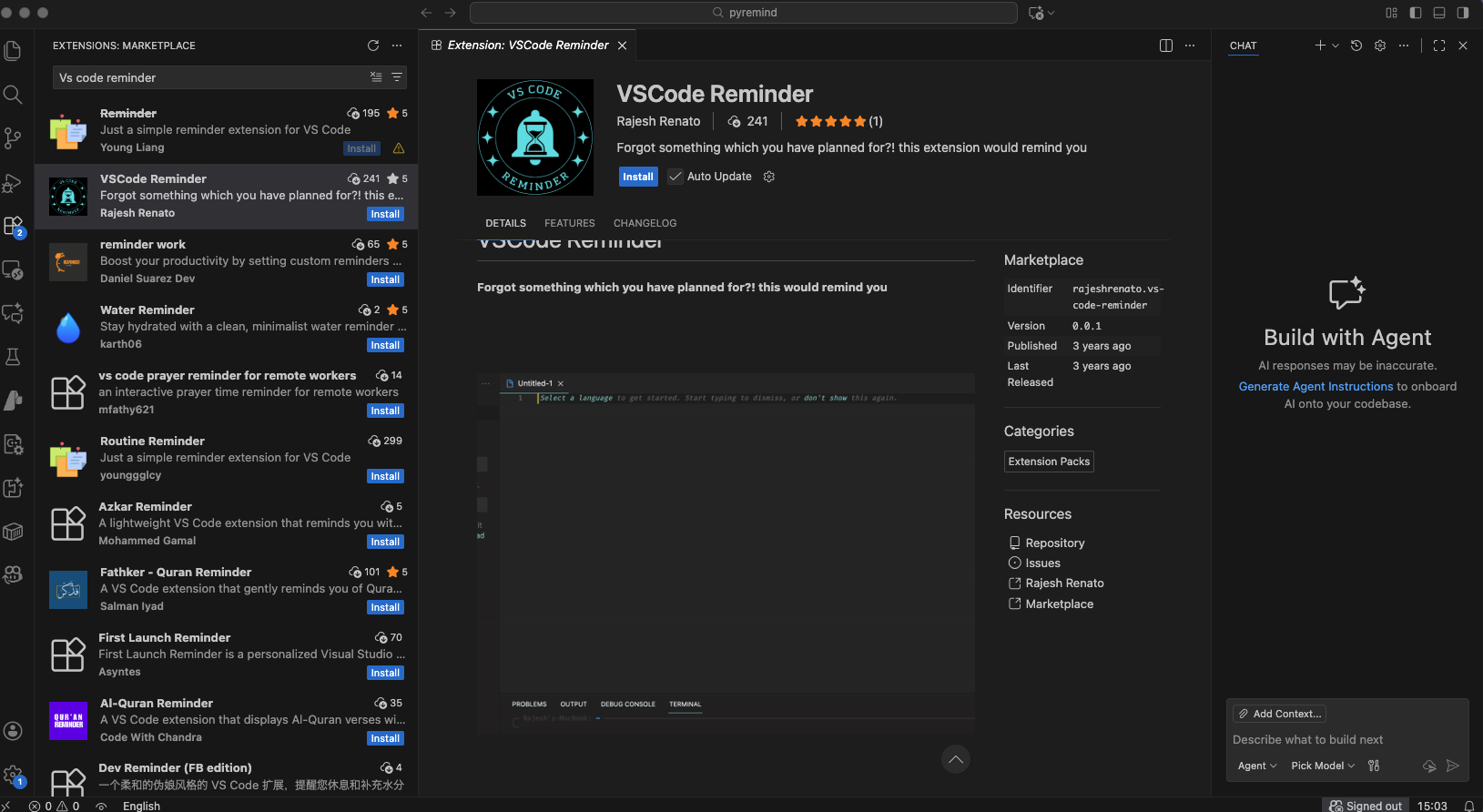Select the CHAT panel tab
The width and height of the screenshot is (1483, 812).
[x=1244, y=46]
